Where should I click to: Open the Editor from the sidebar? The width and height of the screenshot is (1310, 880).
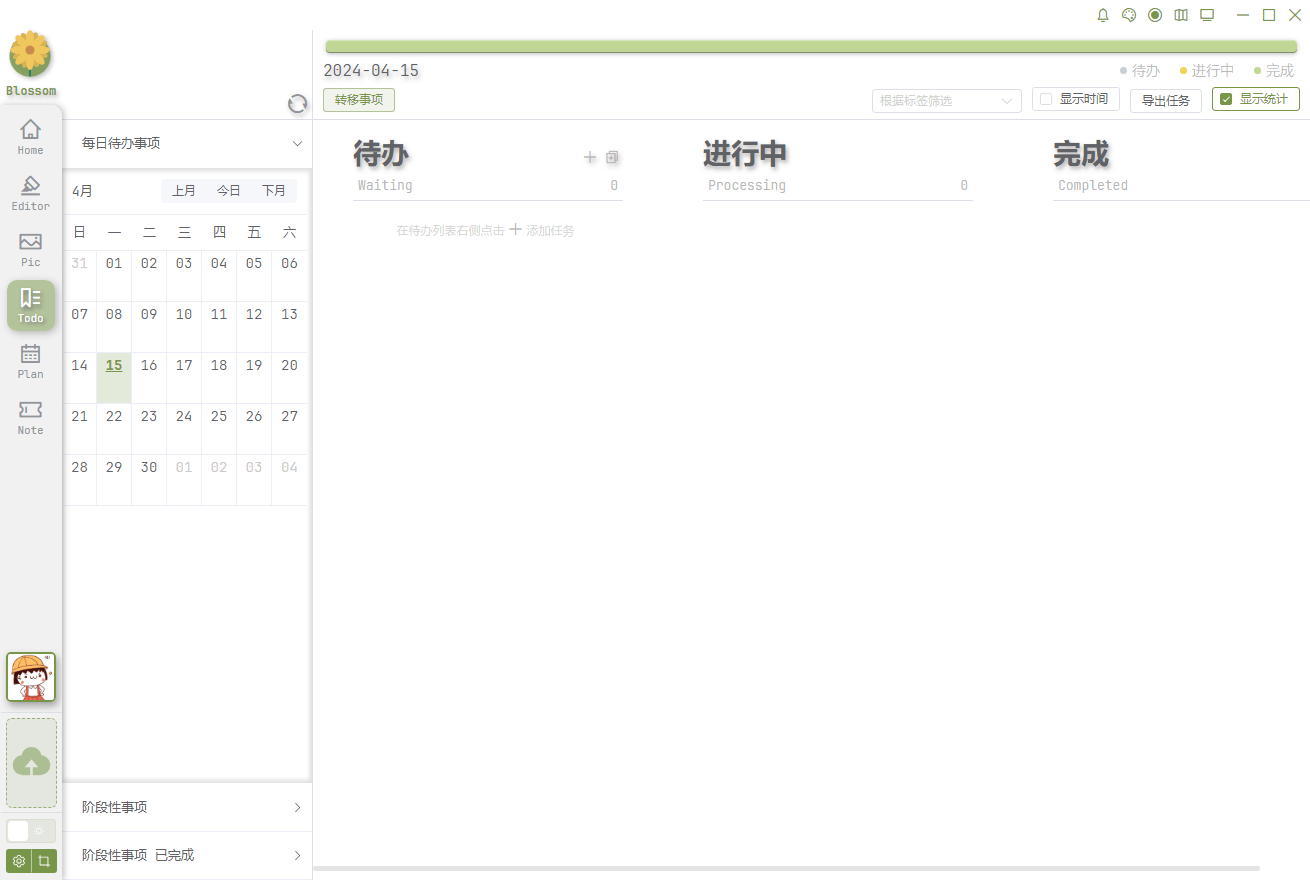pos(31,193)
